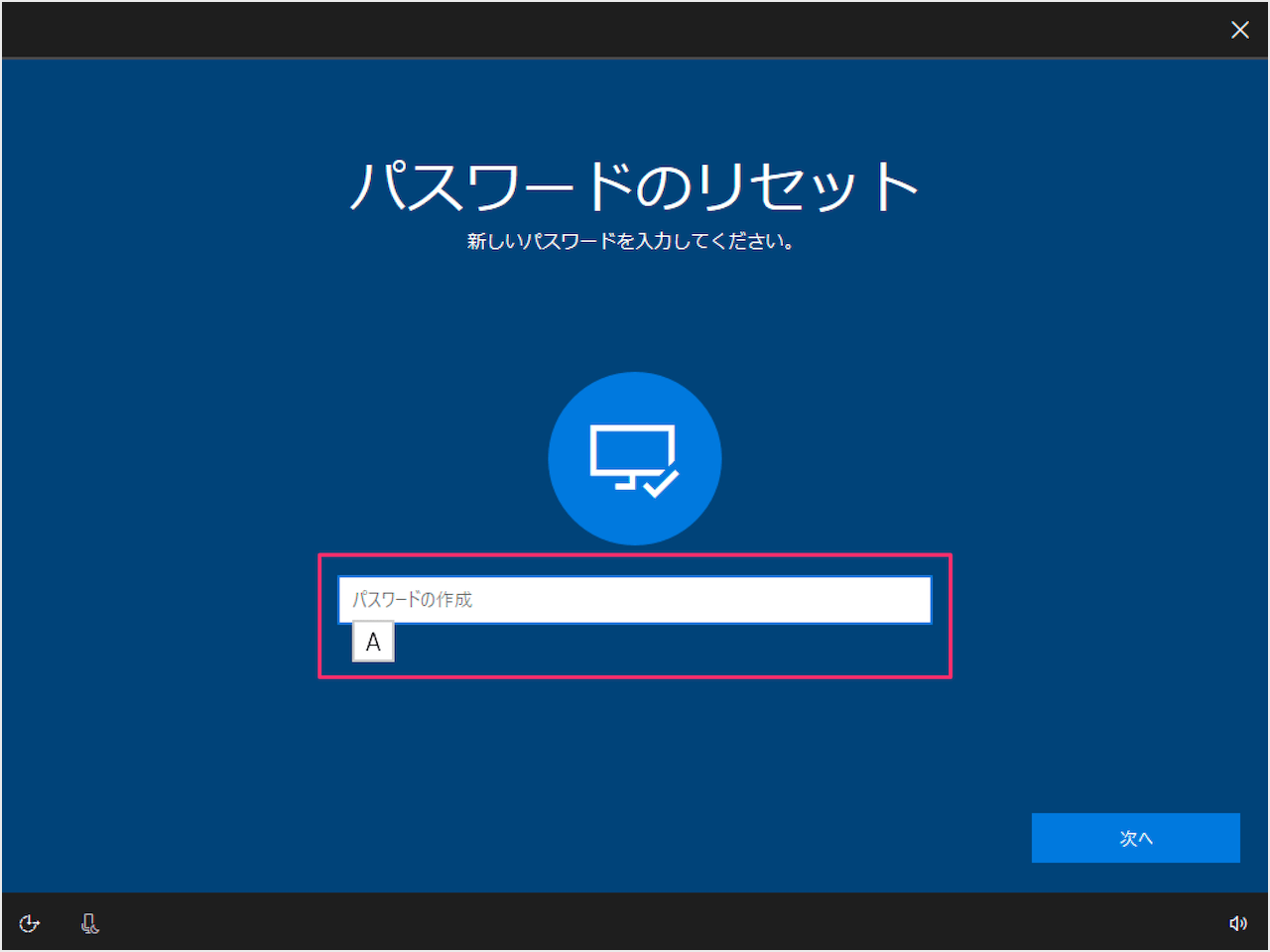Screen dimensions: 1270x952
Task: Open the volume speaker icon
Action: [1238, 923]
